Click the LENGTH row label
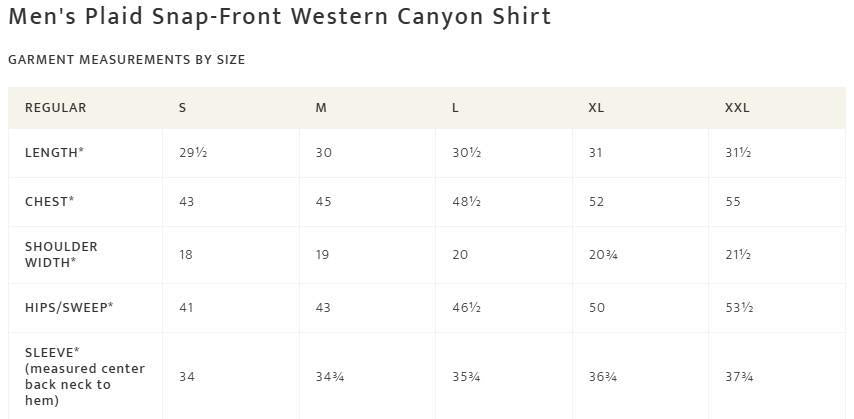854x419 pixels. point(54,153)
